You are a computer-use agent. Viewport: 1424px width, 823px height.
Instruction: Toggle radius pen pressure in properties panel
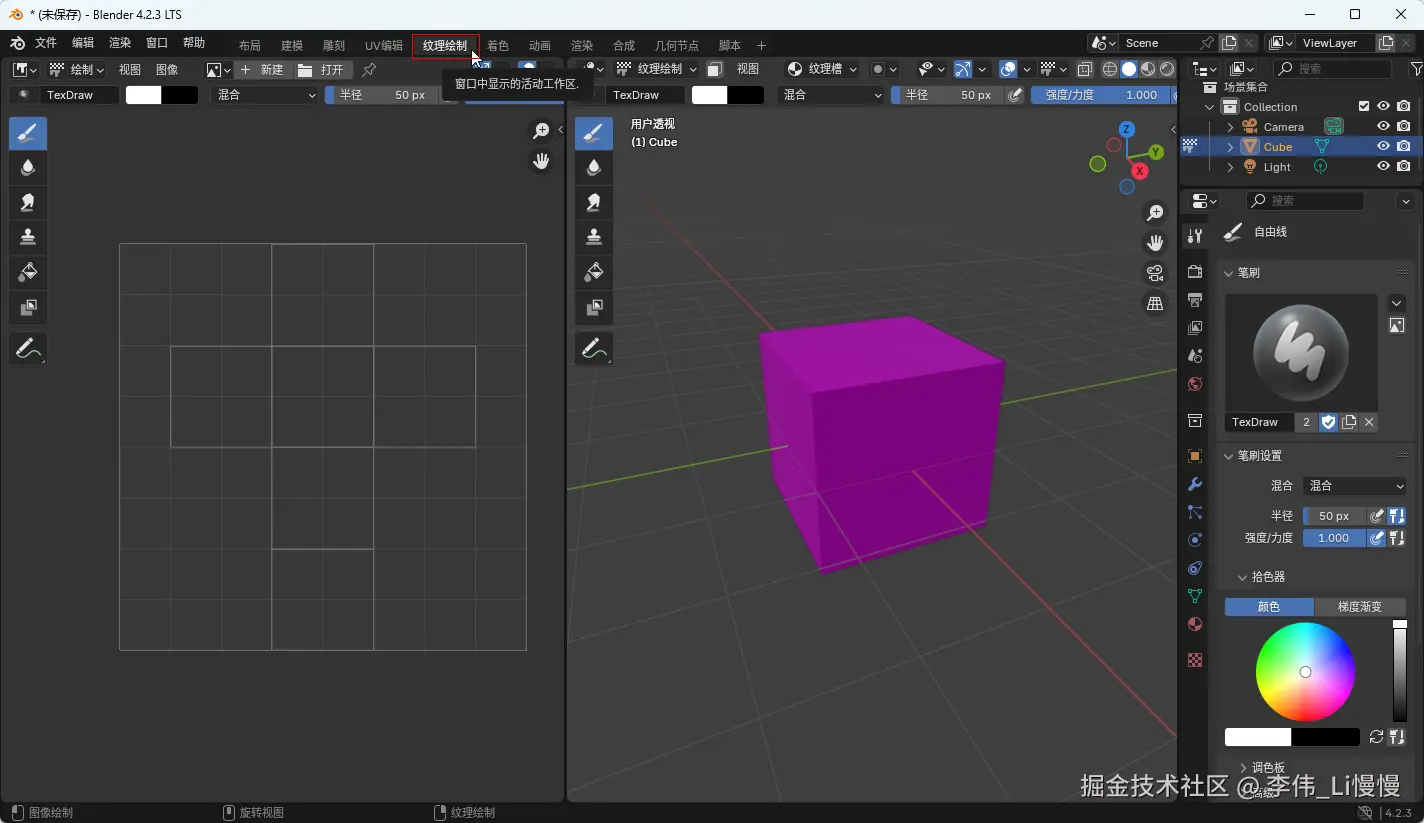[1377, 516]
